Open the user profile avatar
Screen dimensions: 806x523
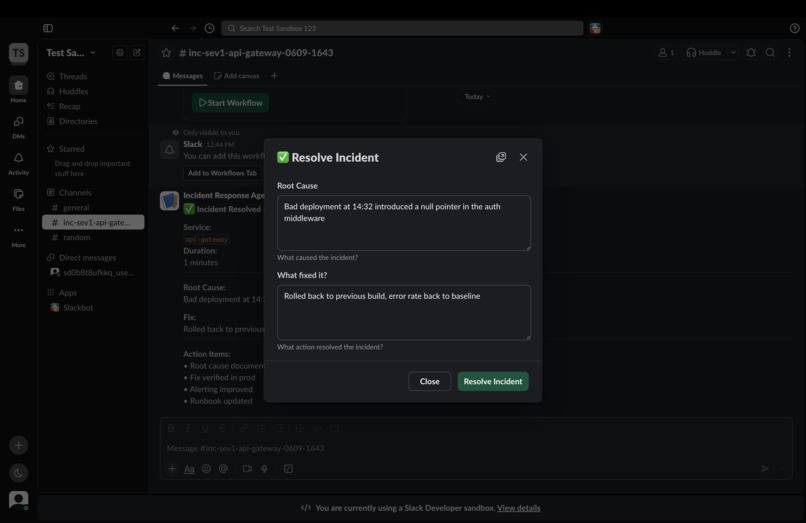(x=19, y=500)
